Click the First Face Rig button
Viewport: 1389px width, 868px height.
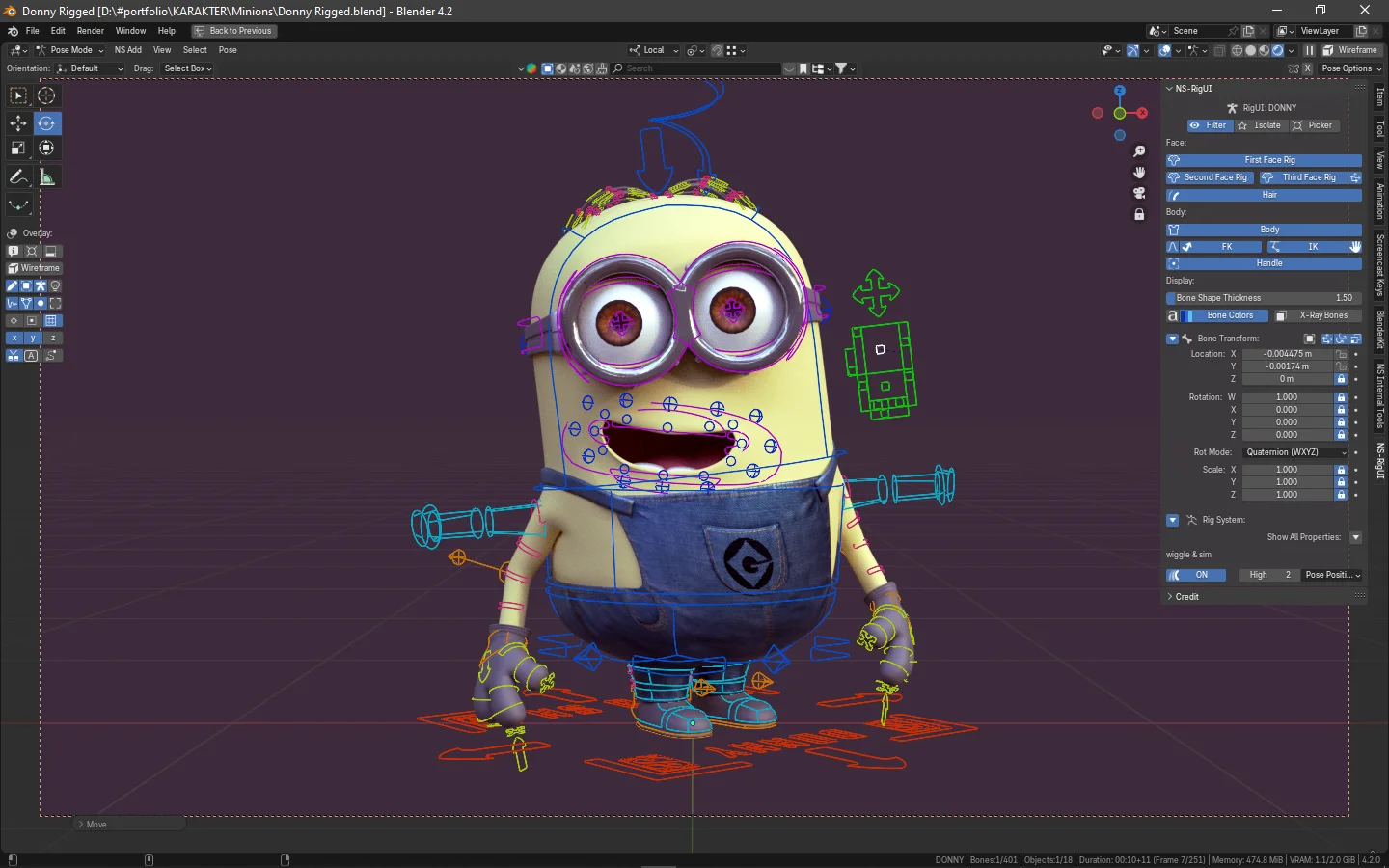coord(1269,160)
